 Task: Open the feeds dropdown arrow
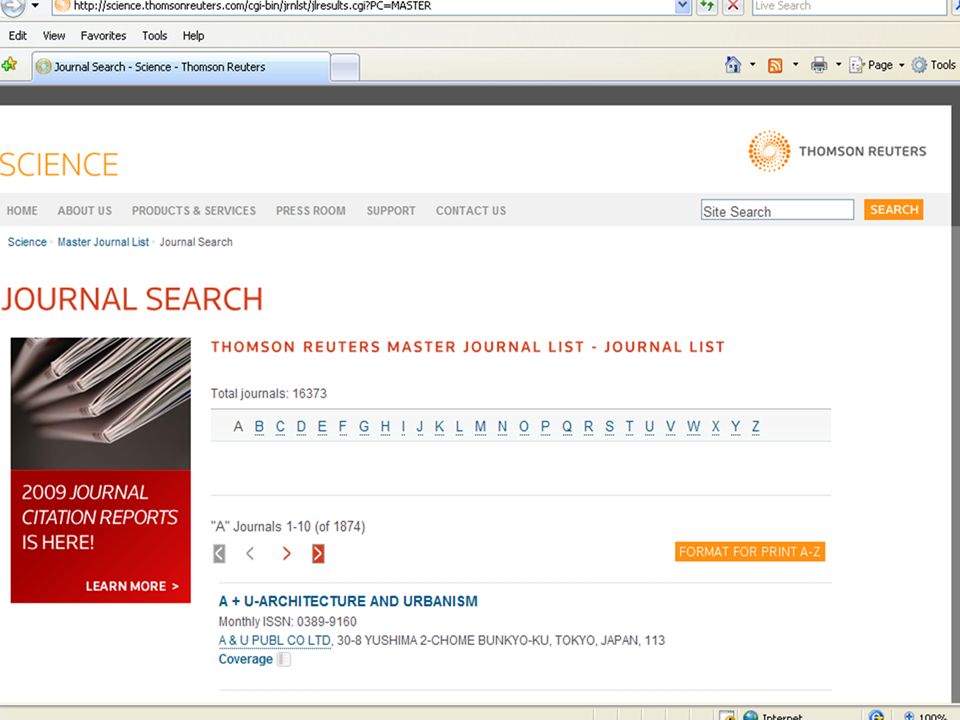click(795, 65)
